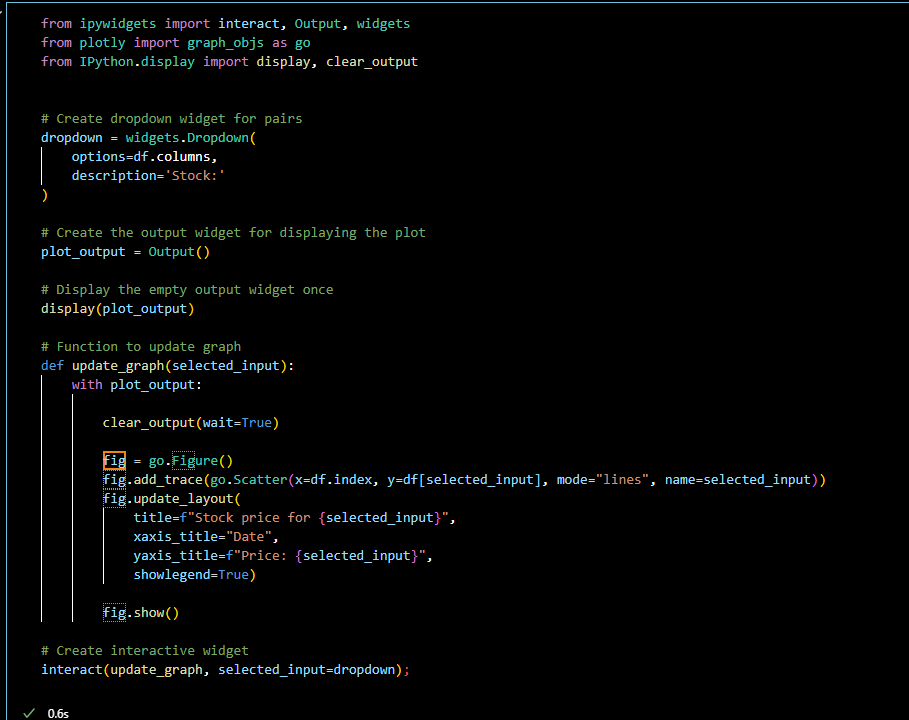Viewport: 909px width, 720px height.
Task: Click 'plotly' in the second import line
Action: coord(103,43)
